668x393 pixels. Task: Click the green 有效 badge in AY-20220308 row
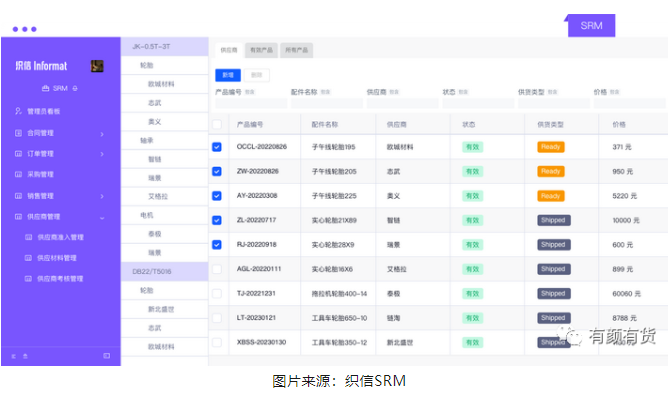pyautogui.click(x=472, y=196)
